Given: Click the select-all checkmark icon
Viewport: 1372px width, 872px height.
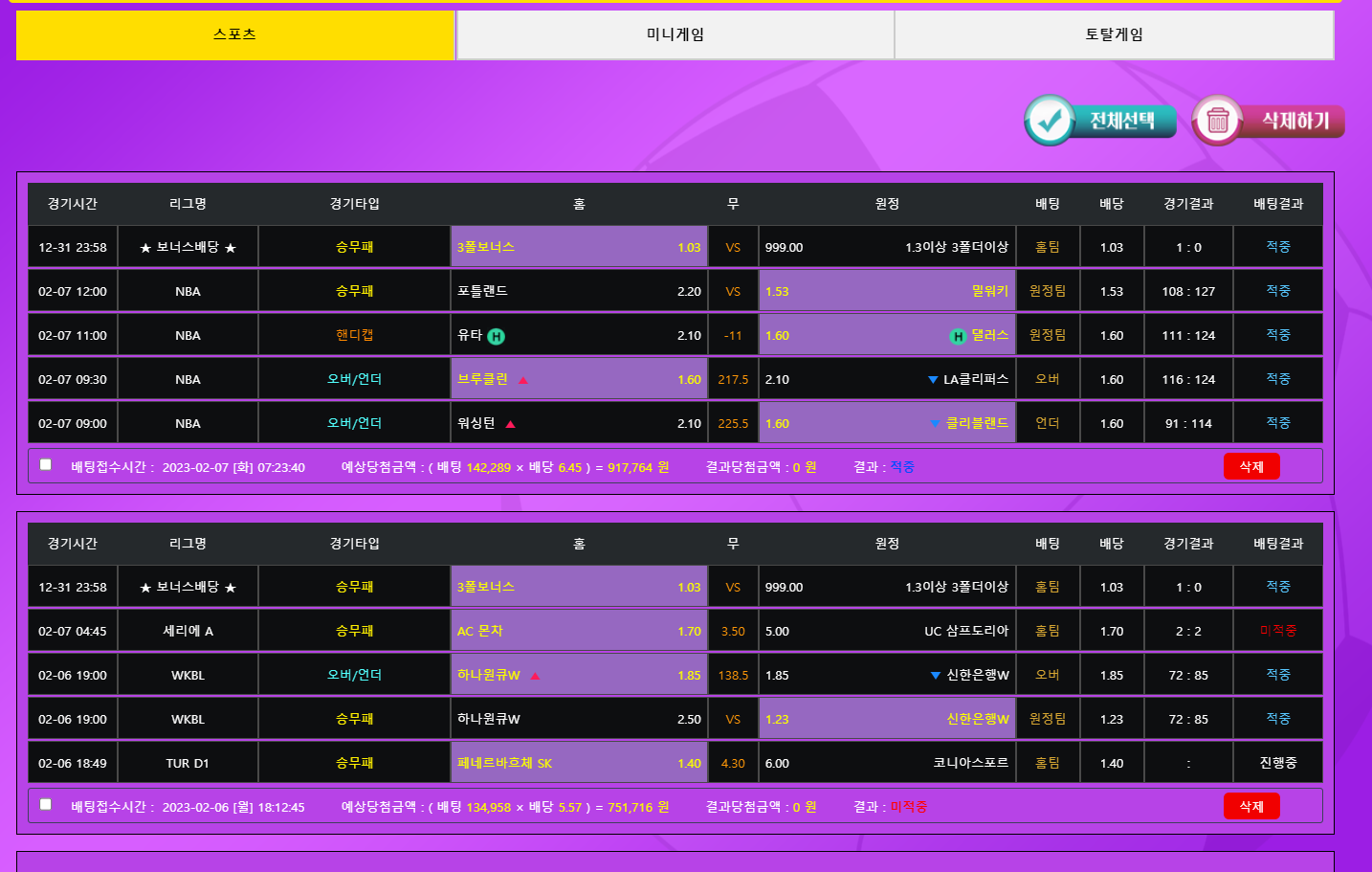Looking at the screenshot, I should click(1050, 121).
